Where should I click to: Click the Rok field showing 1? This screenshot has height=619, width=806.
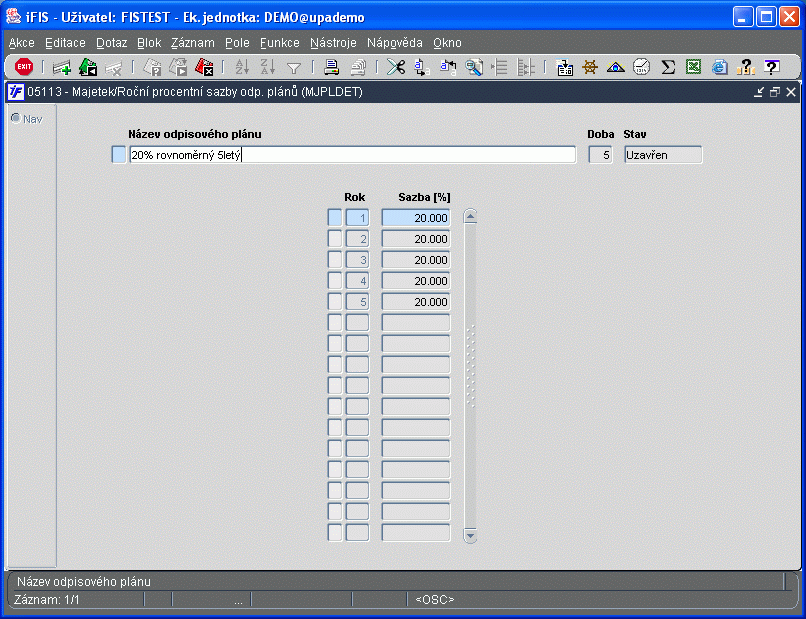click(x=357, y=218)
